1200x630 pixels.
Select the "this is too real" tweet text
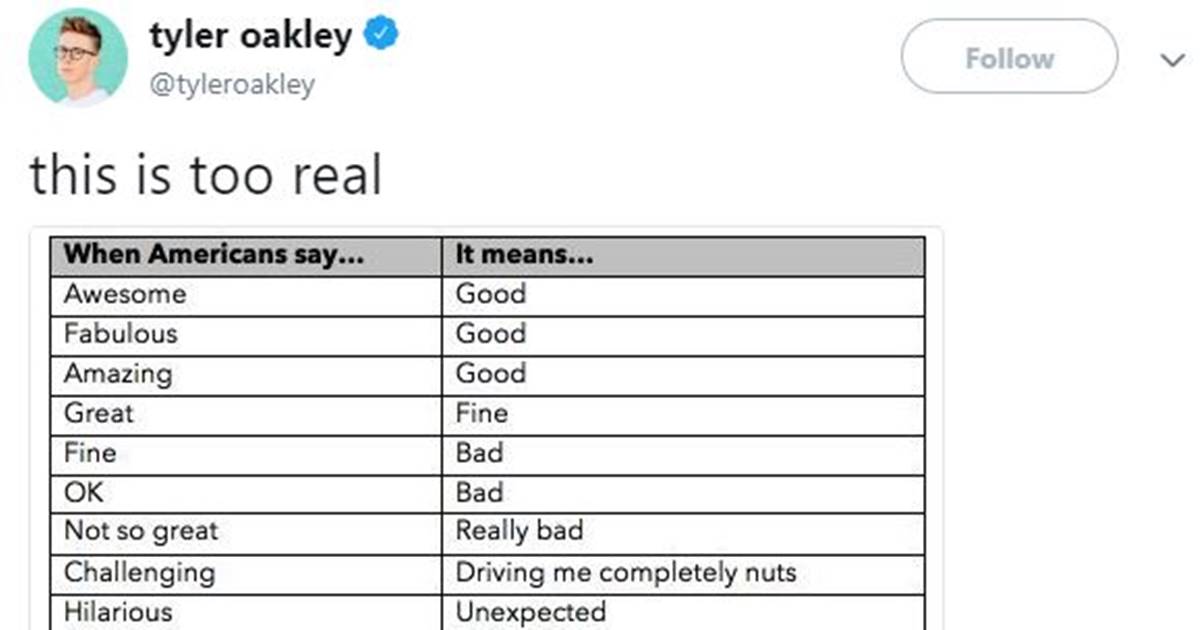tap(206, 174)
